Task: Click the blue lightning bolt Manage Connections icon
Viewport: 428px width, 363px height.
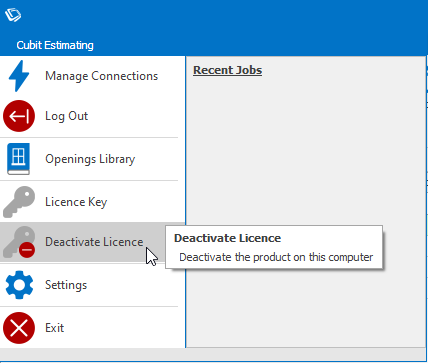Action: pos(19,76)
